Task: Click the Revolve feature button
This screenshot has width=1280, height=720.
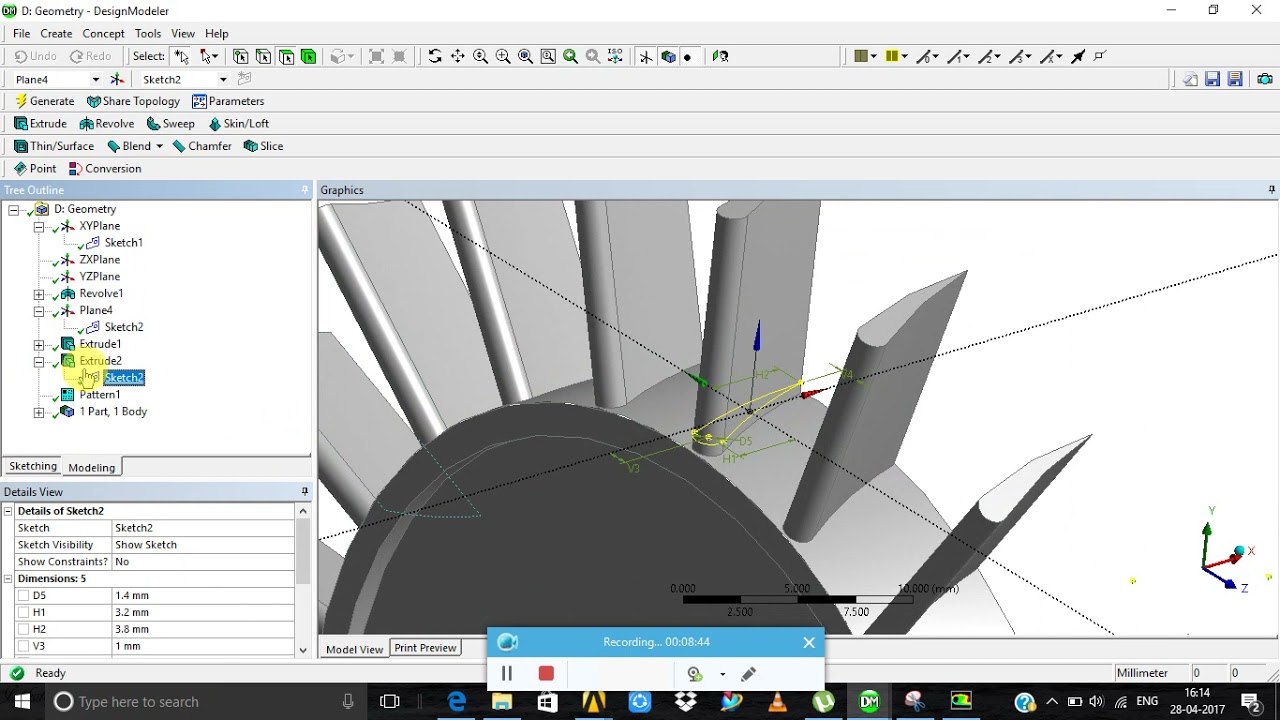Action: click(106, 124)
